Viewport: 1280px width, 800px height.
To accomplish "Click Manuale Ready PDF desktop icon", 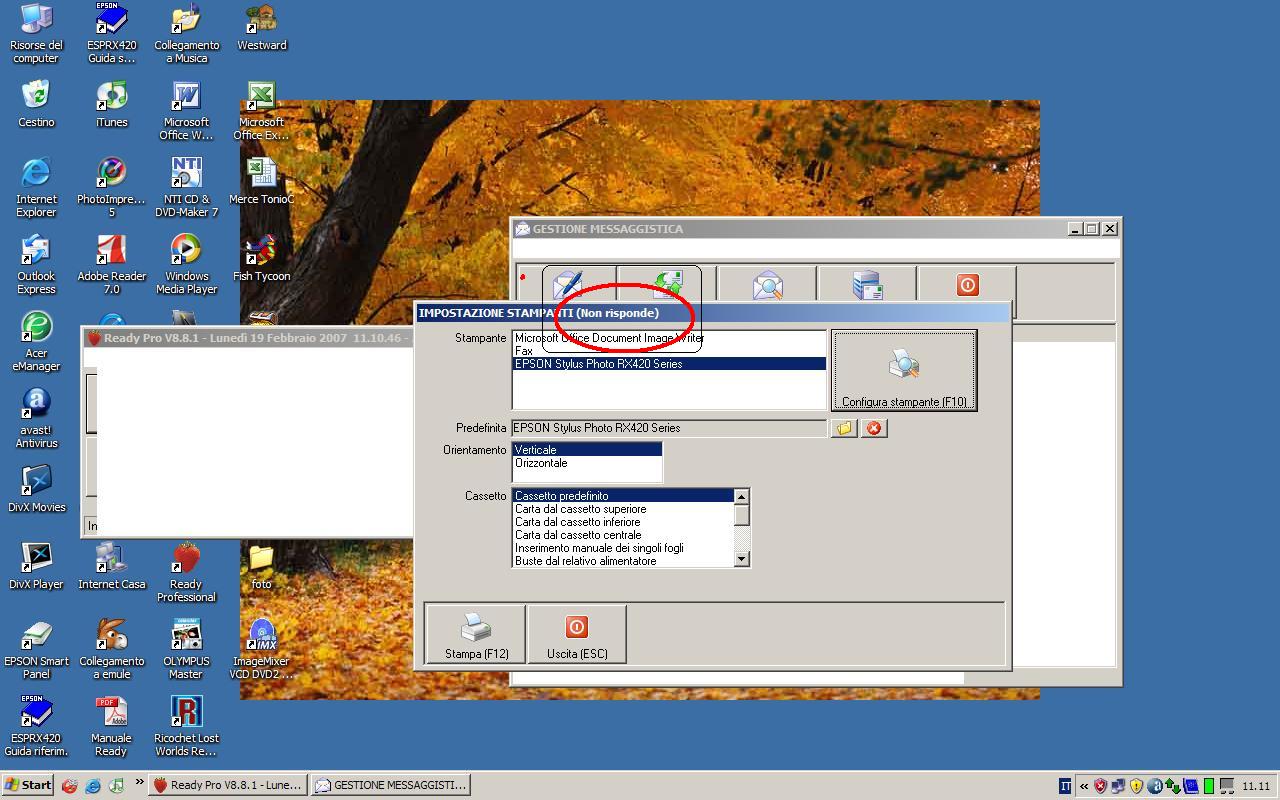I will 111,726.
